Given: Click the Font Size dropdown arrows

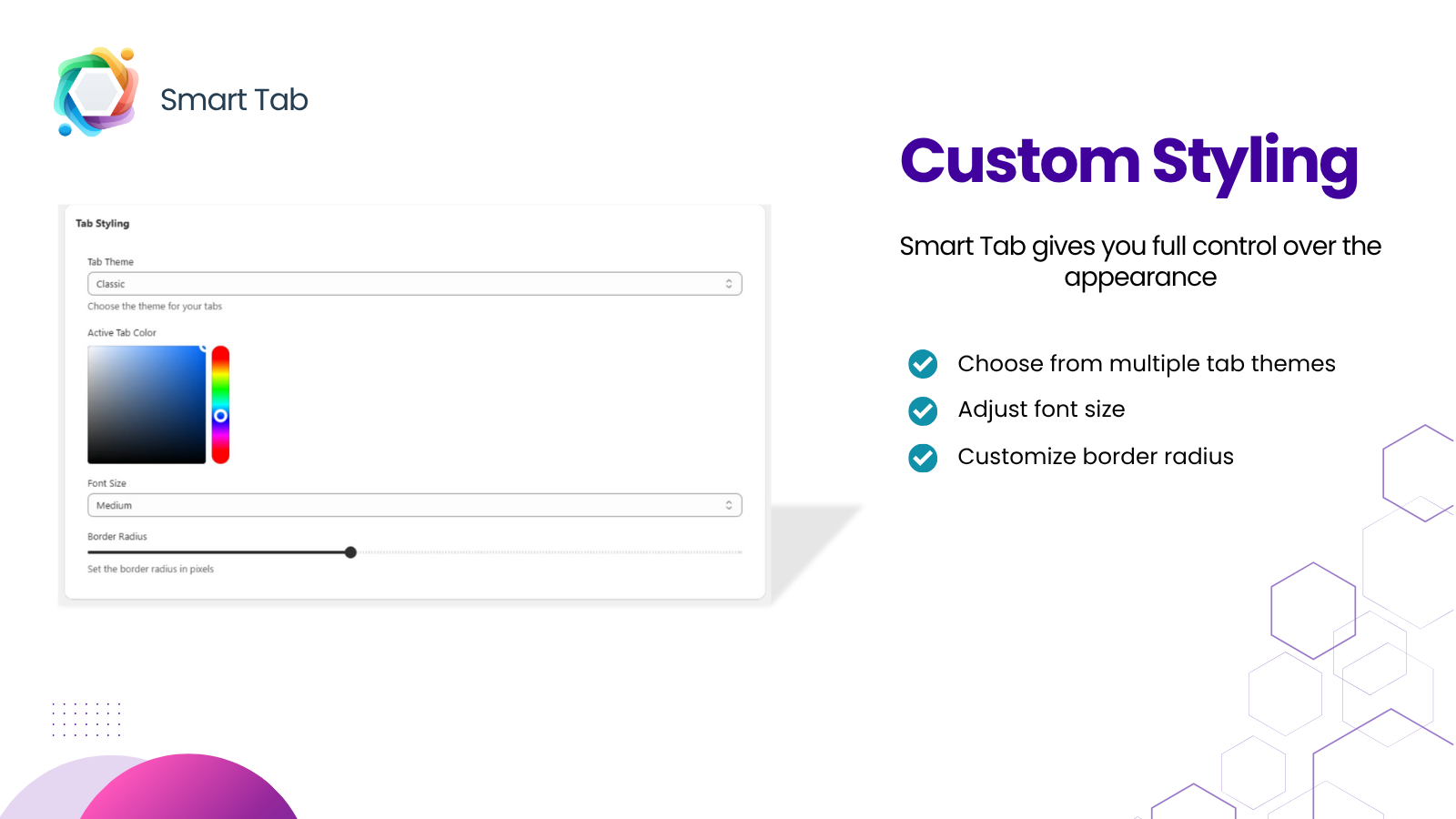Looking at the screenshot, I should (x=729, y=505).
